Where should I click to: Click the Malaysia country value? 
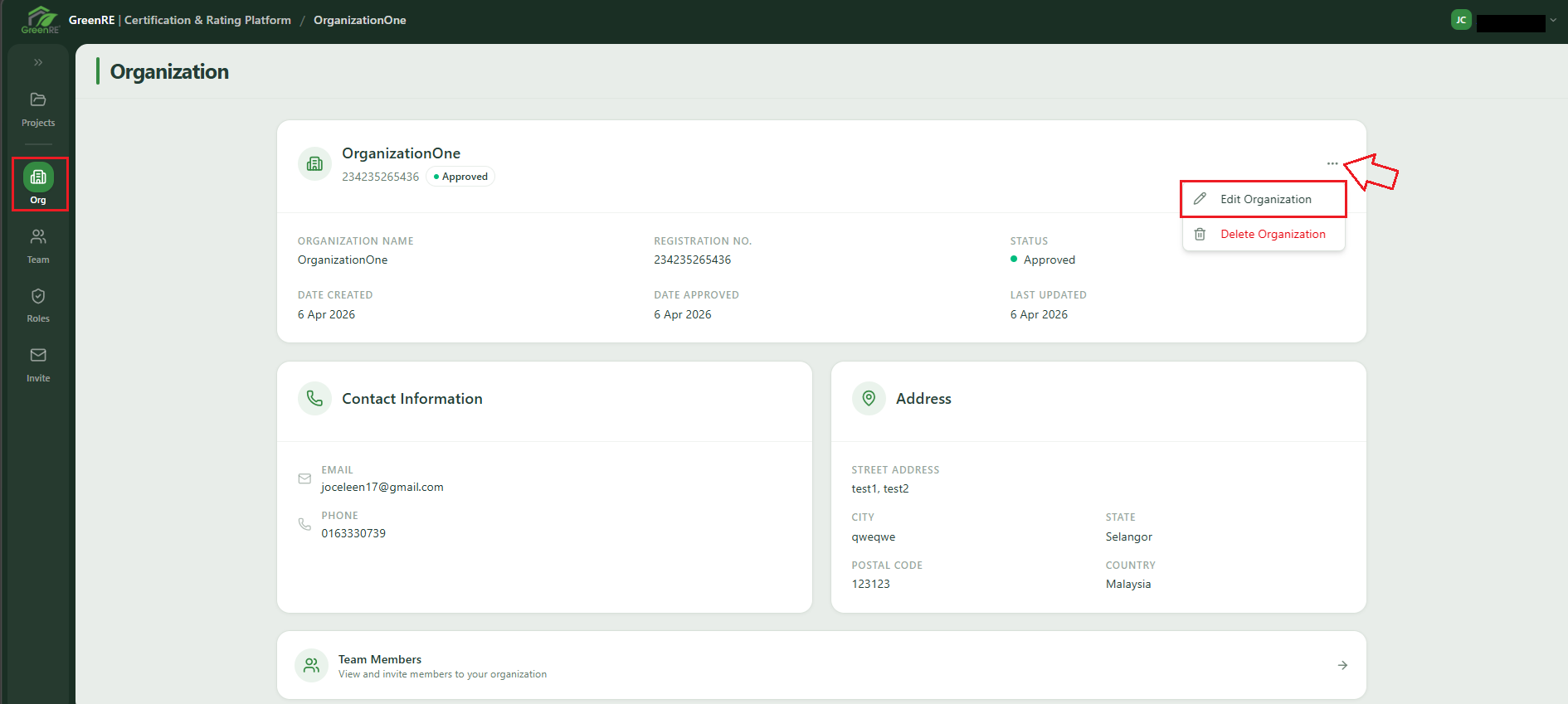1128,584
